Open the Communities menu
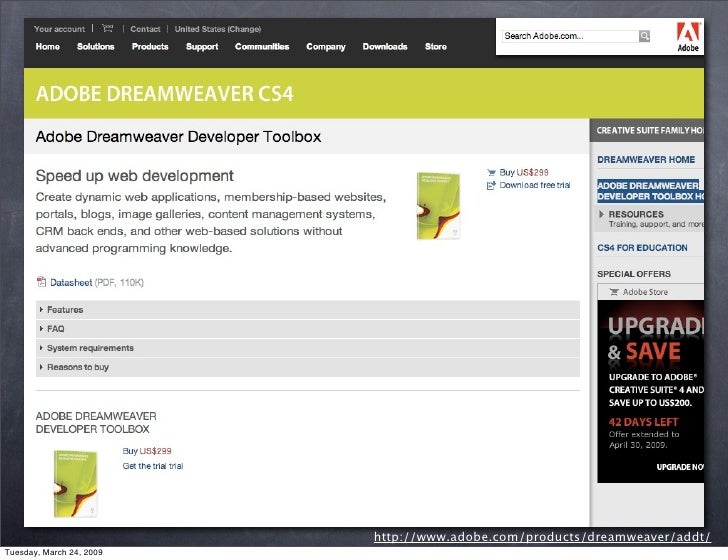728x560 pixels. coord(262,46)
